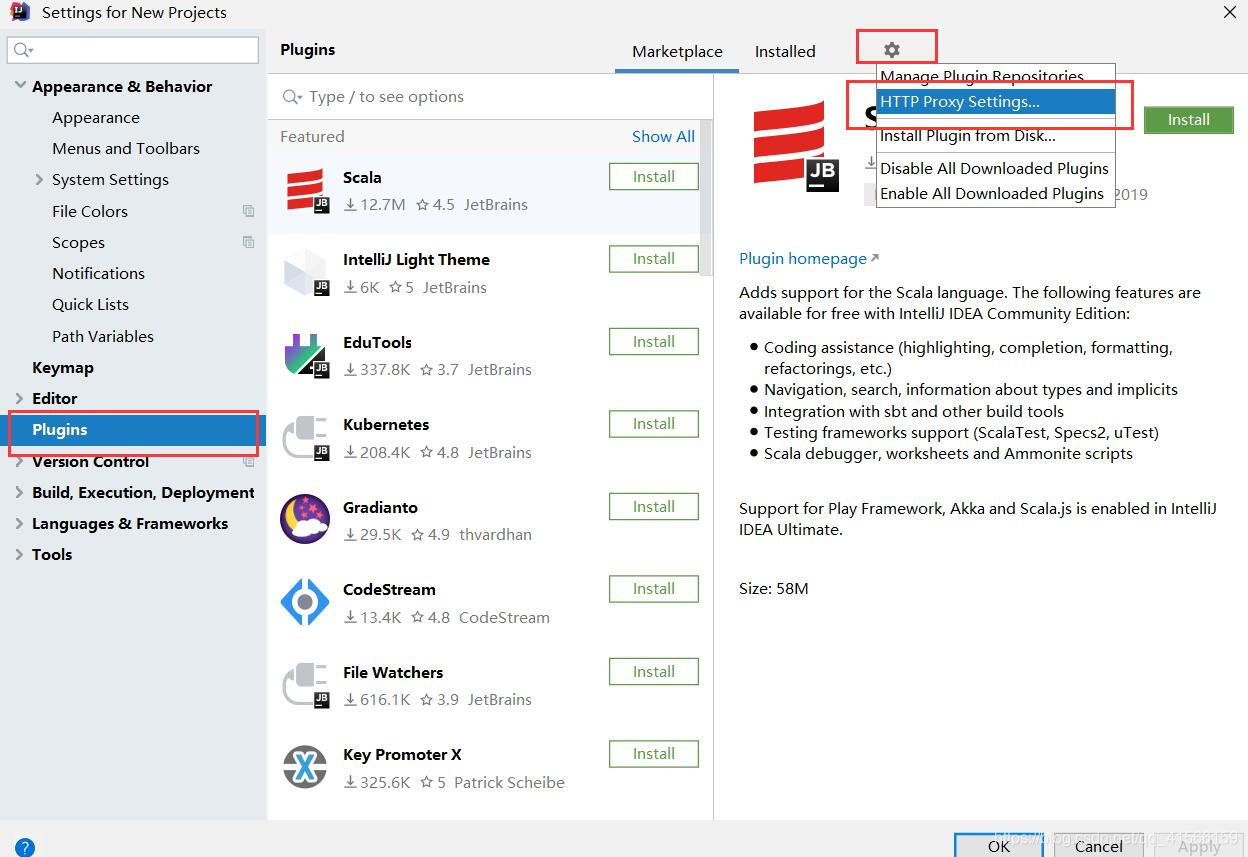
Task: Select Plugins in settings tree
Action: pos(134,430)
